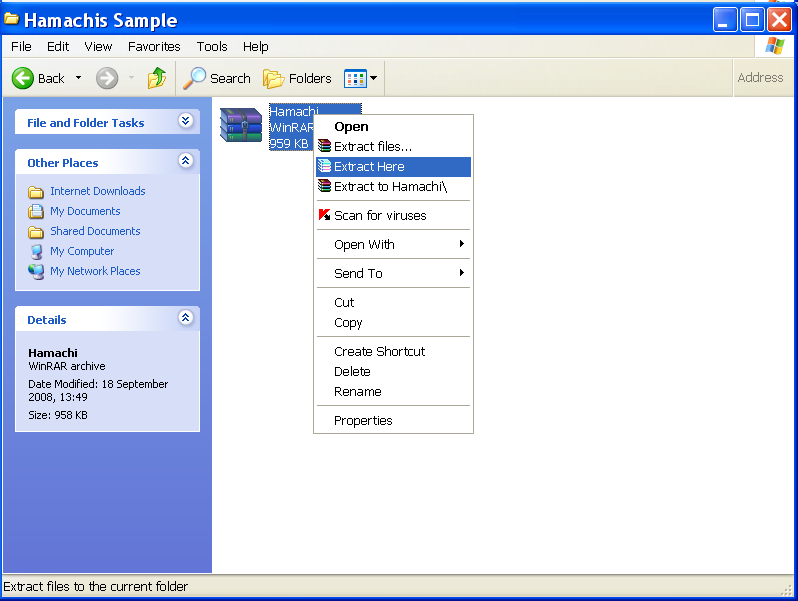This screenshot has width=798, height=601.
Task: Open Back button history dropdown arrow
Action: 78,78
